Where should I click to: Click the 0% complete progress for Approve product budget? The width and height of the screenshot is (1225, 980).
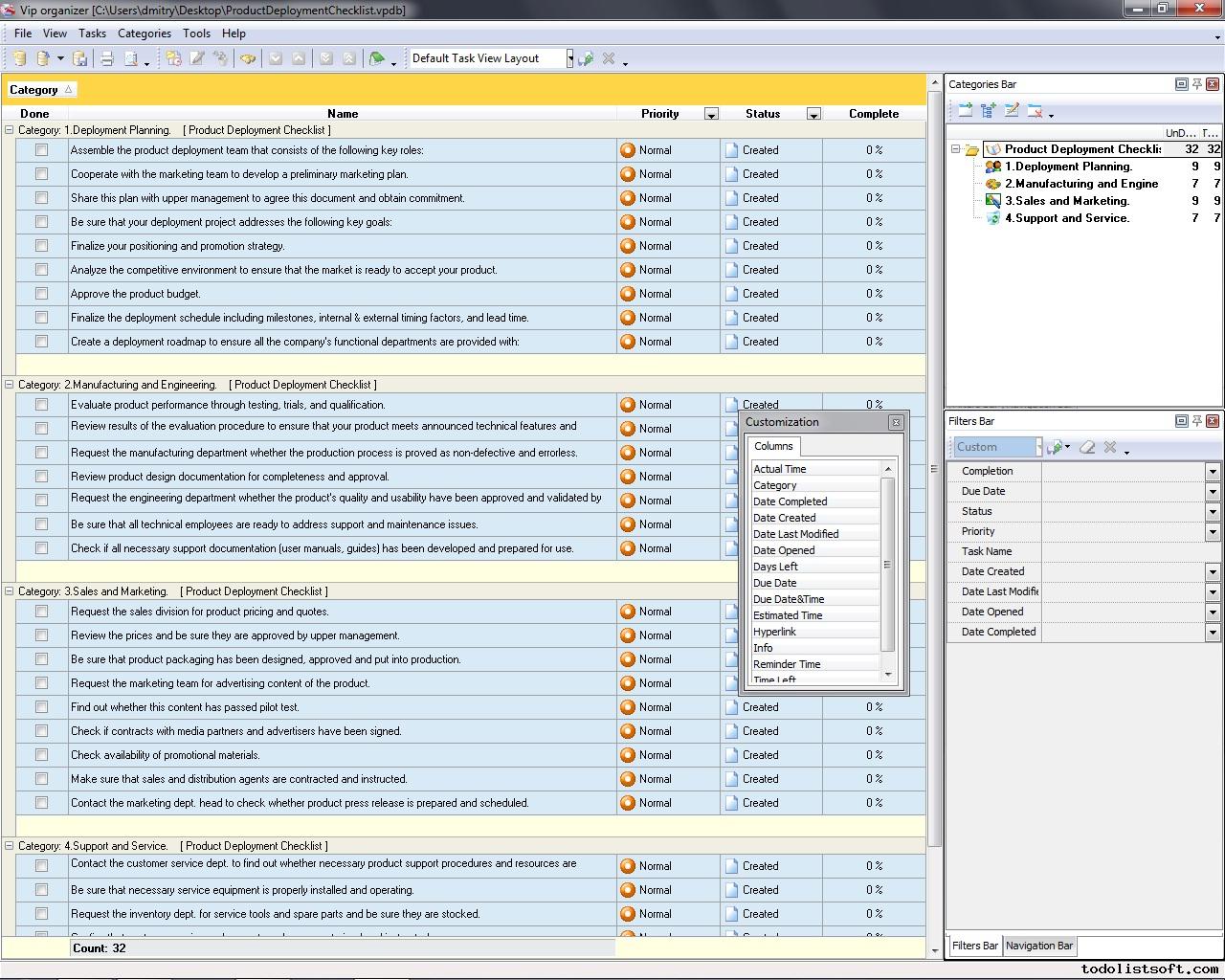[873, 294]
